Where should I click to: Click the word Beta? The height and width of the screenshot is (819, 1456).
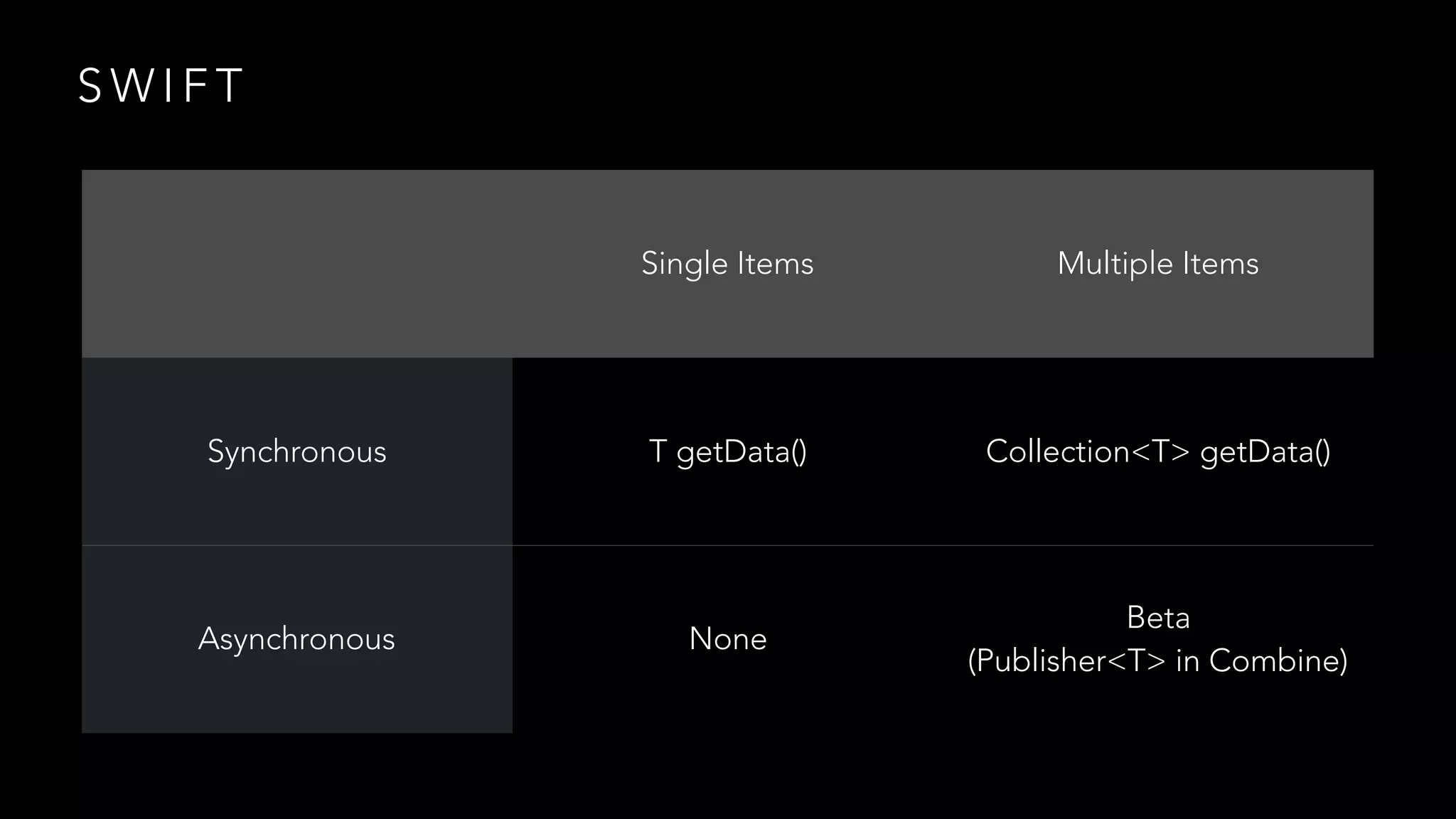tap(1157, 617)
